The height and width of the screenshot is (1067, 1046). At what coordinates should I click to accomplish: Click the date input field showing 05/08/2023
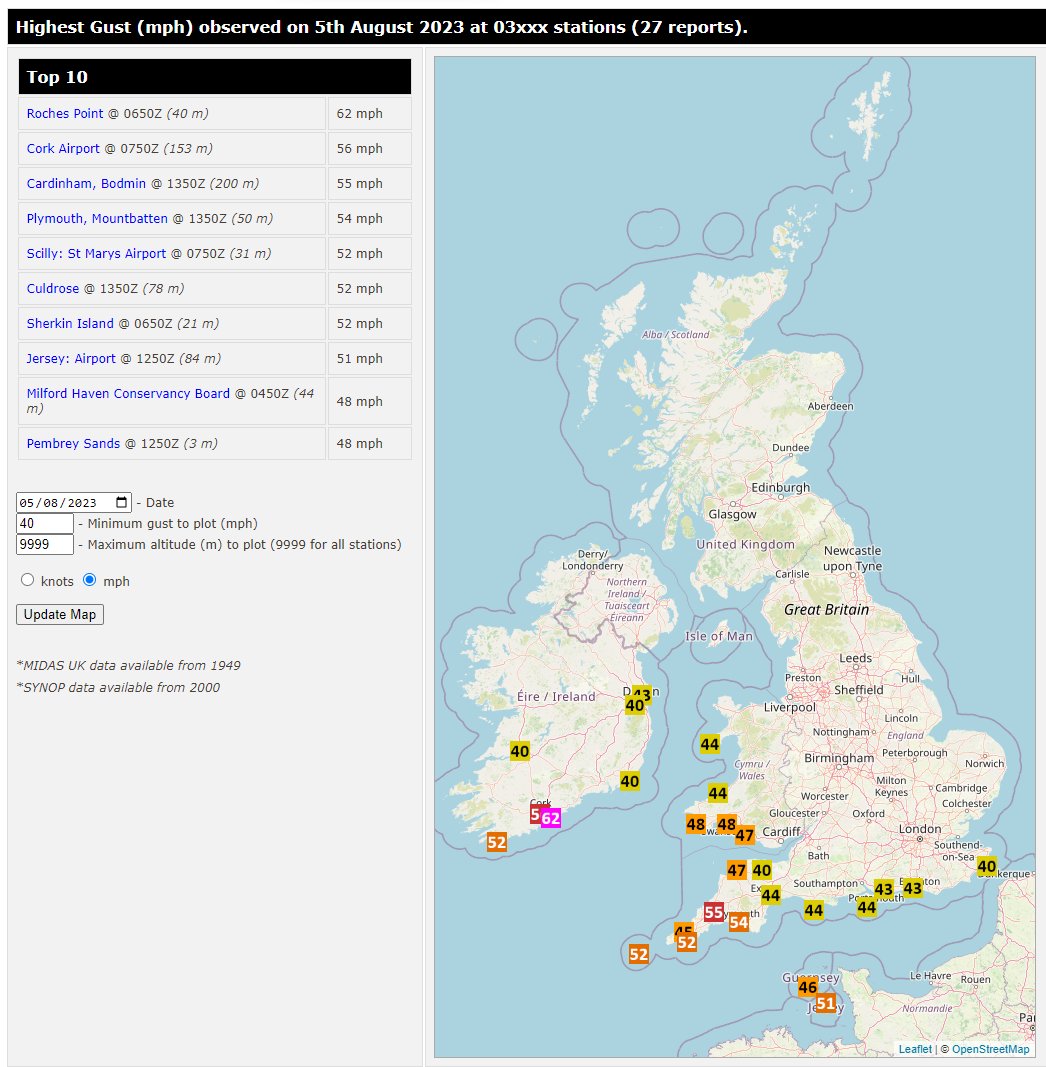(73, 502)
